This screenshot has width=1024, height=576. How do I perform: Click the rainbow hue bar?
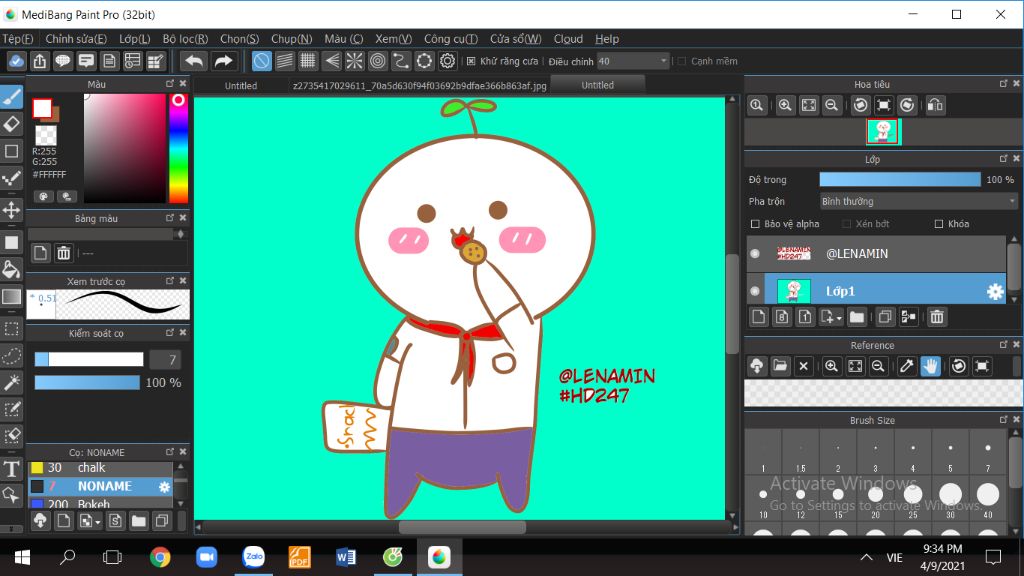178,148
